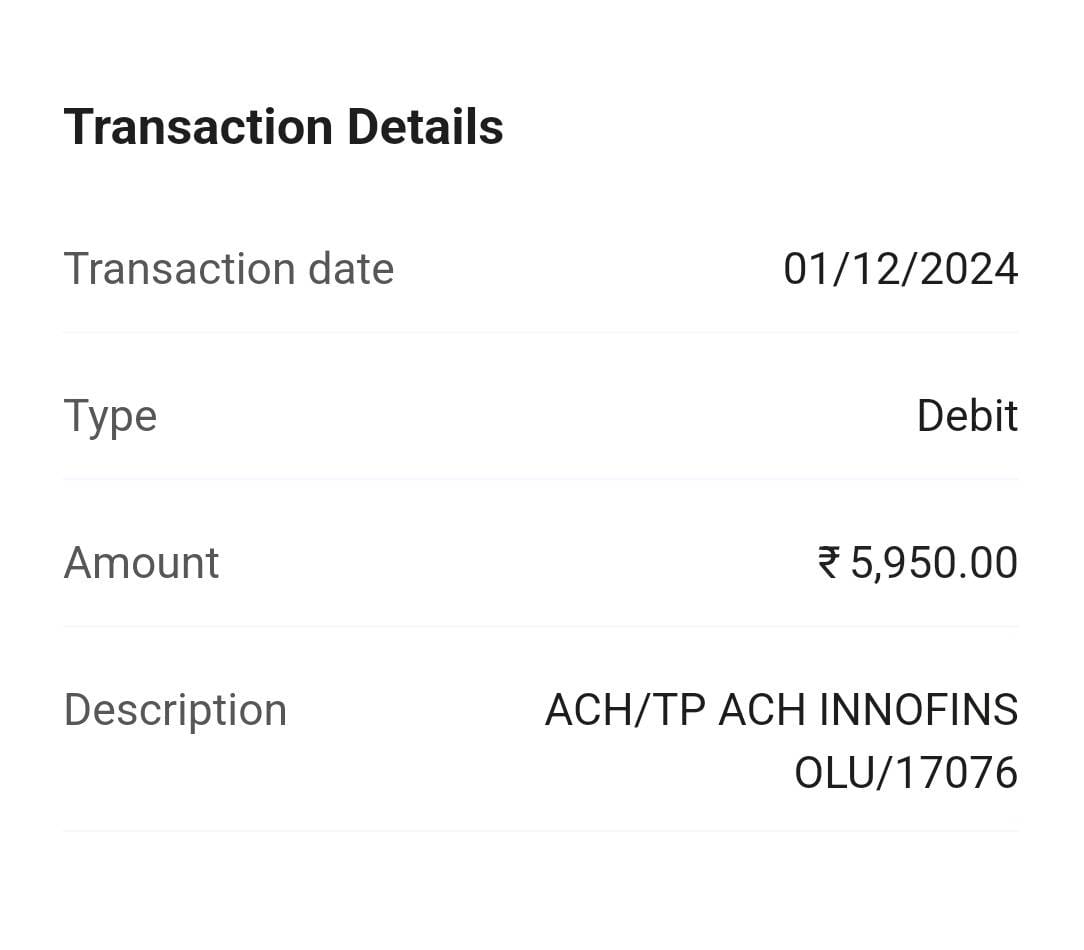The width and height of the screenshot is (1084, 950).
Task: Click the word Details in the heading
Action: [x=425, y=127]
